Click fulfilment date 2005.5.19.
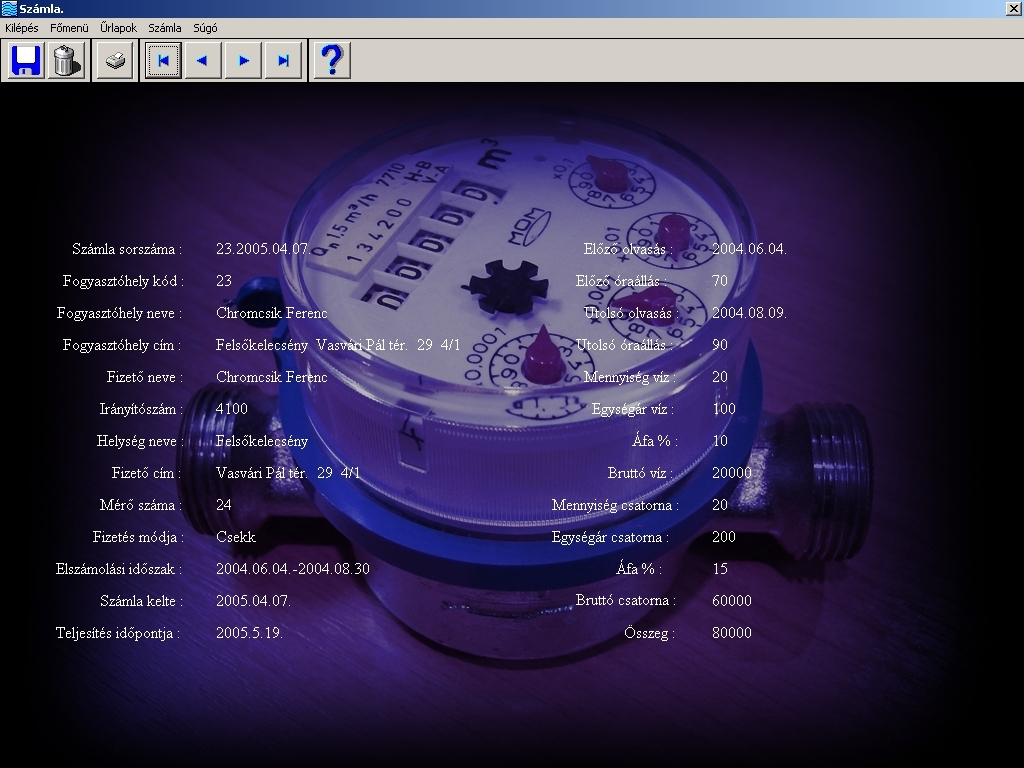The image size is (1024, 768). [x=249, y=633]
